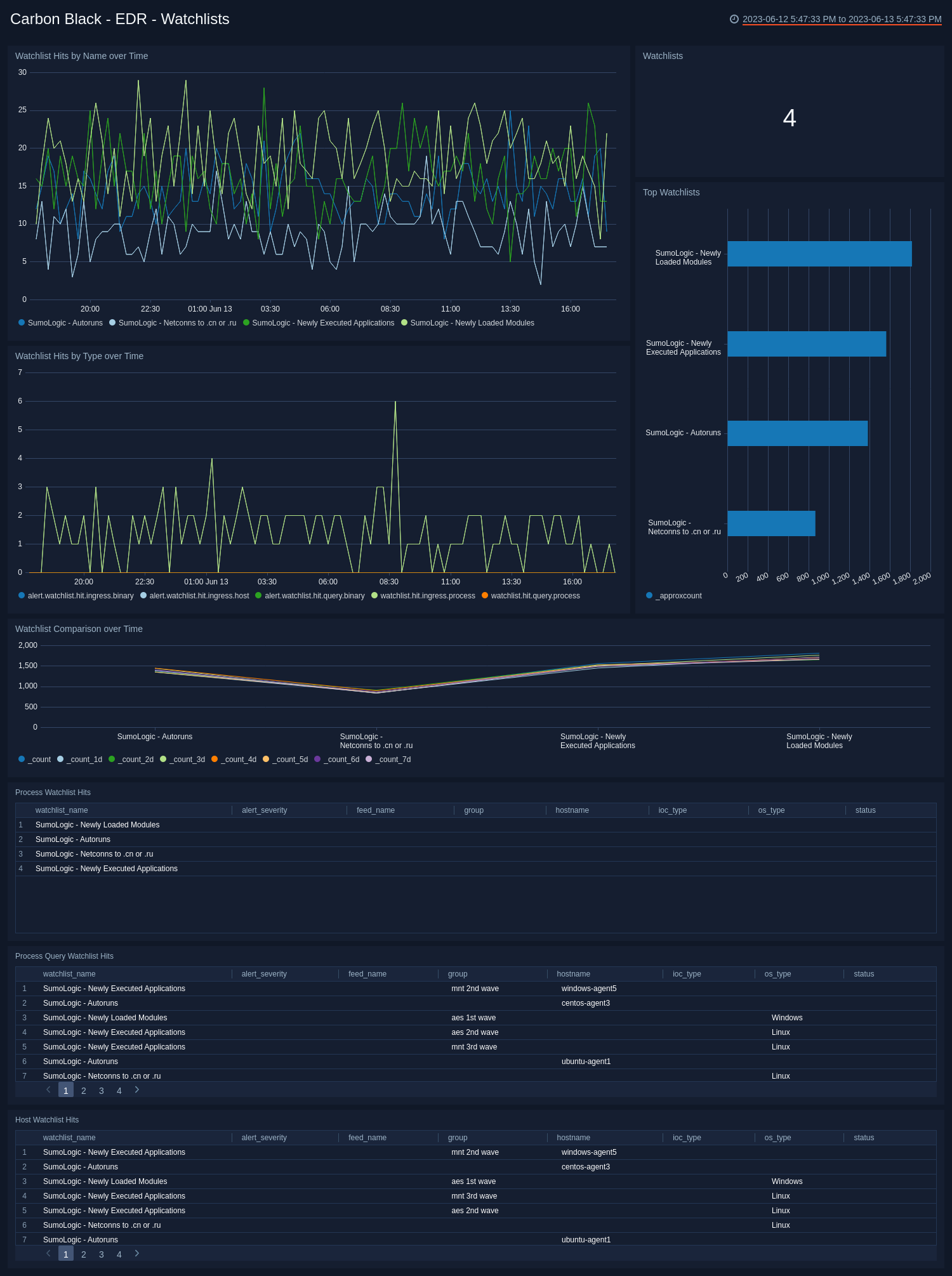Viewport: 952px width, 1276px height.
Task: Sort Process Watchlist Hits by watchlist_name column
Action: coord(62,810)
